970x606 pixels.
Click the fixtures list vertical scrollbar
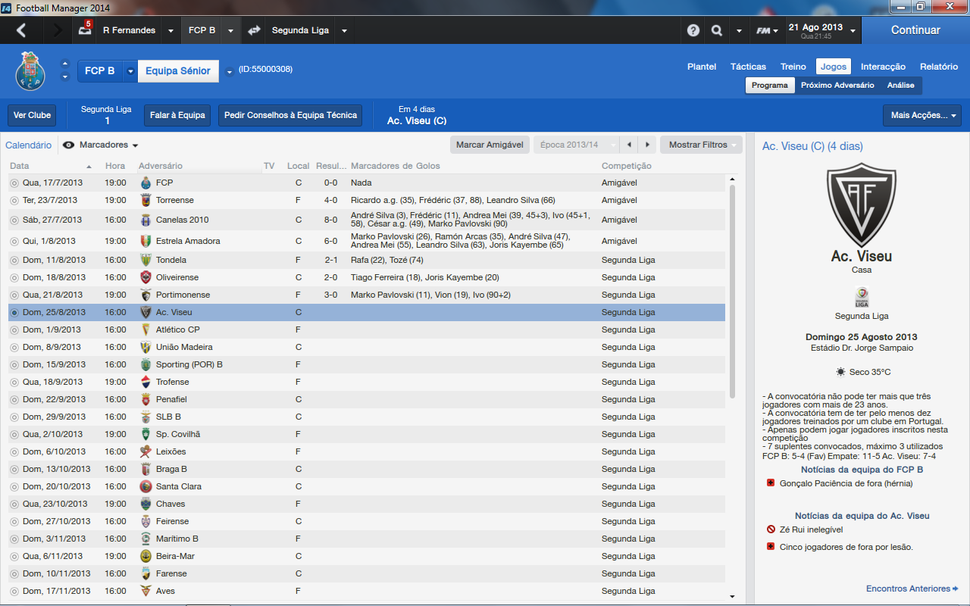[732, 291]
